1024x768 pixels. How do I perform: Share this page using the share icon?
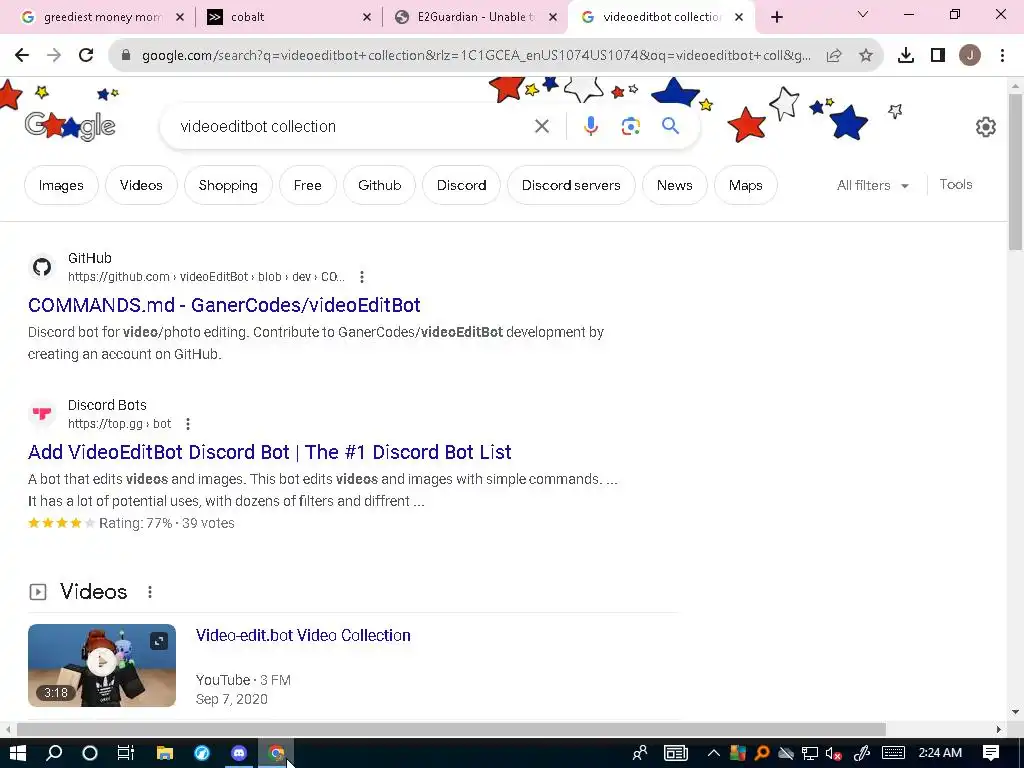point(834,56)
